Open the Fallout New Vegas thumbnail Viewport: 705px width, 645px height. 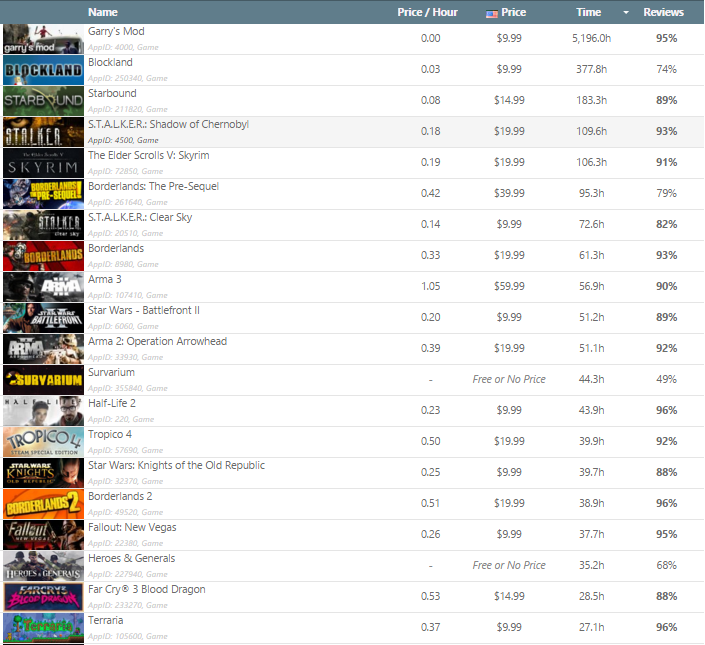(x=43, y=535)
